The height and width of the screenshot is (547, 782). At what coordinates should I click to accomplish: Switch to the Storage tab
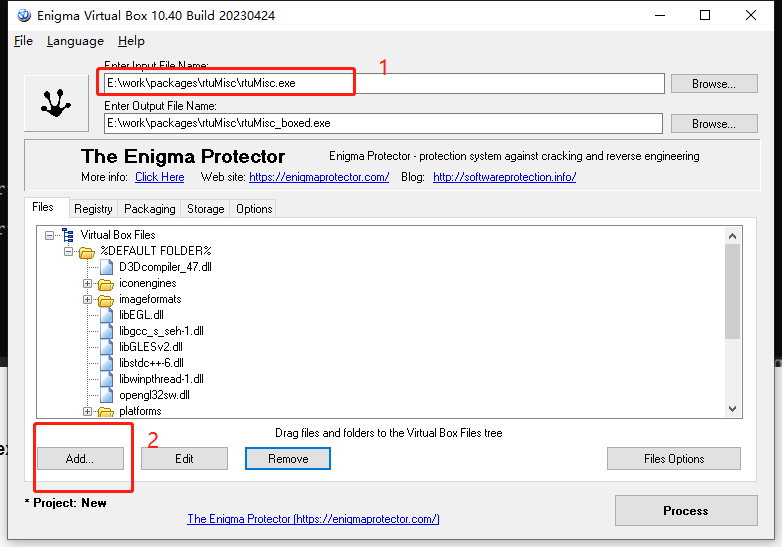tap(205, 209)
